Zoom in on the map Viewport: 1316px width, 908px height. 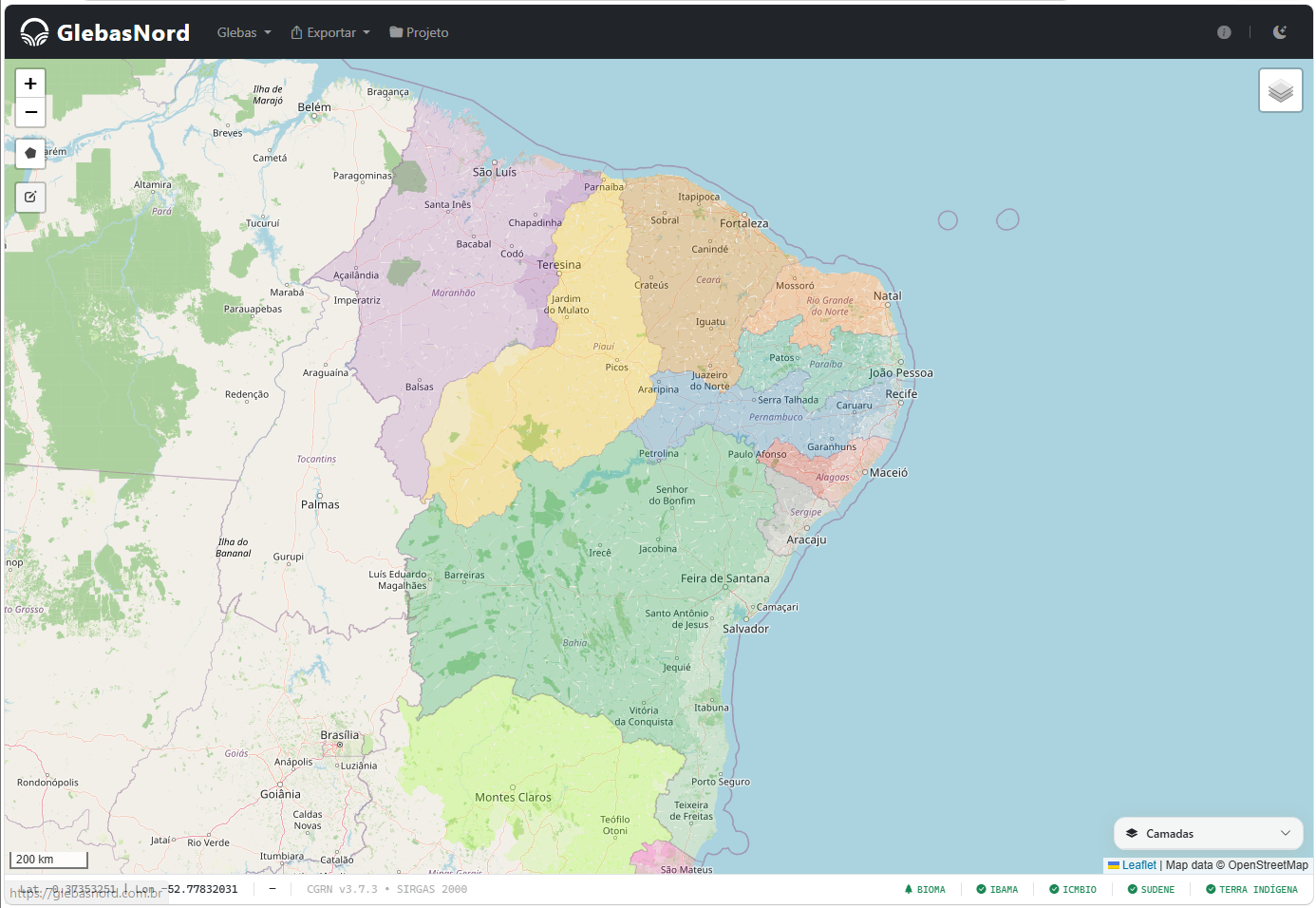(30, 84)
